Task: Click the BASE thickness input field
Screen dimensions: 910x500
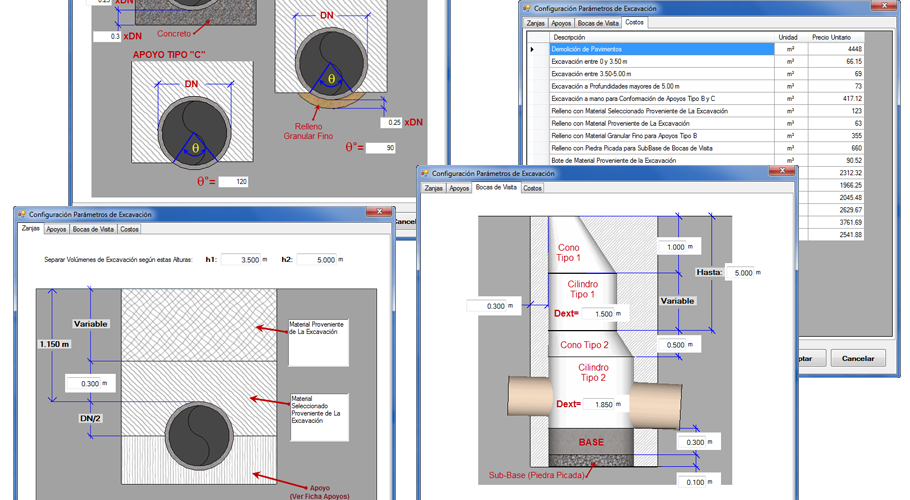Action: coord(692,442)
